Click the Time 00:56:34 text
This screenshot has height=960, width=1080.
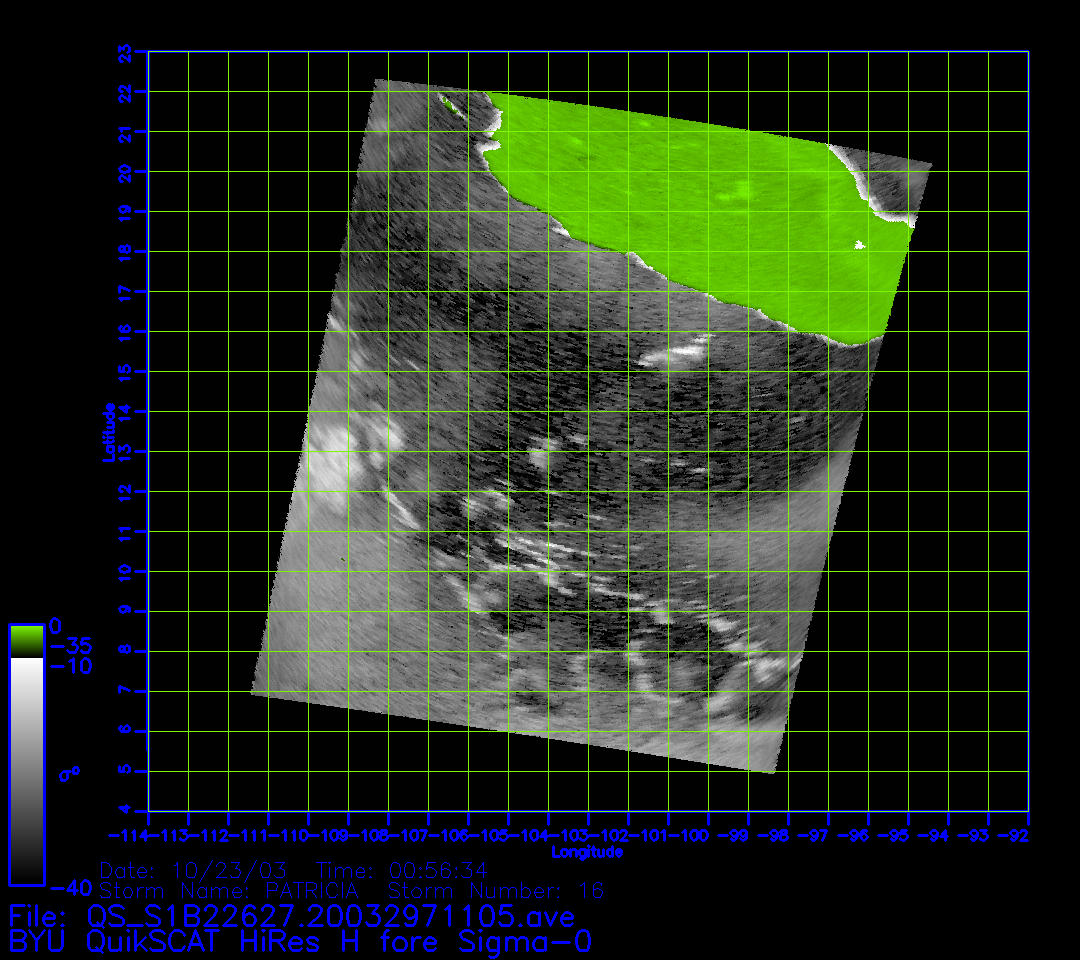(x=402, y=870)
